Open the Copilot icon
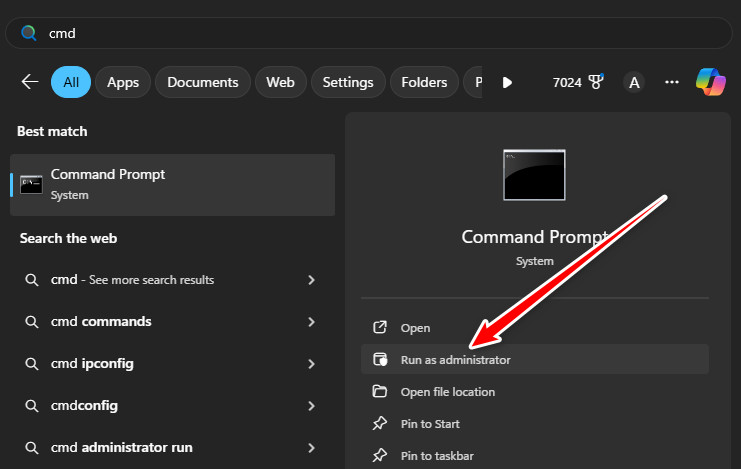 [711, 82]
